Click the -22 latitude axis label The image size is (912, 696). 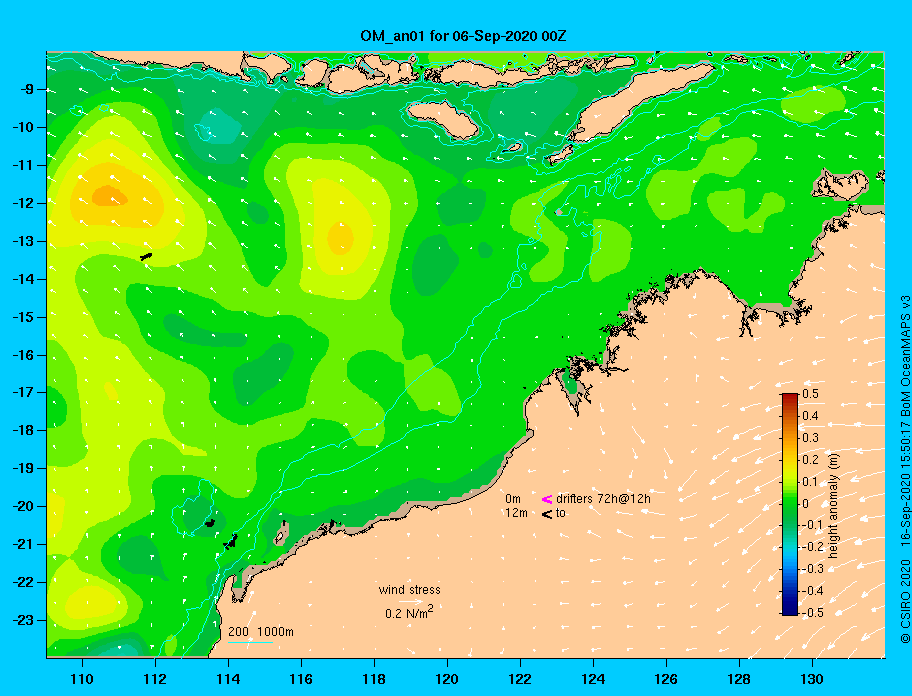click(23, 582)
